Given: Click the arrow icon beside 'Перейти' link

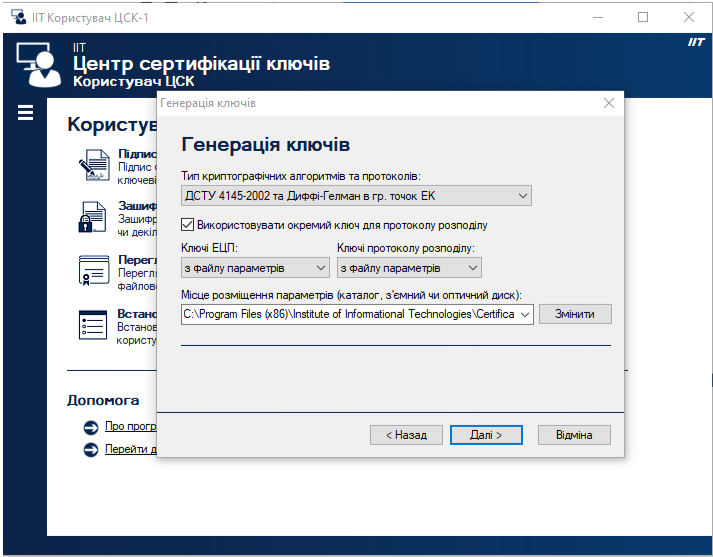Looking at the screenshot, I should click(x=91, y=450).
